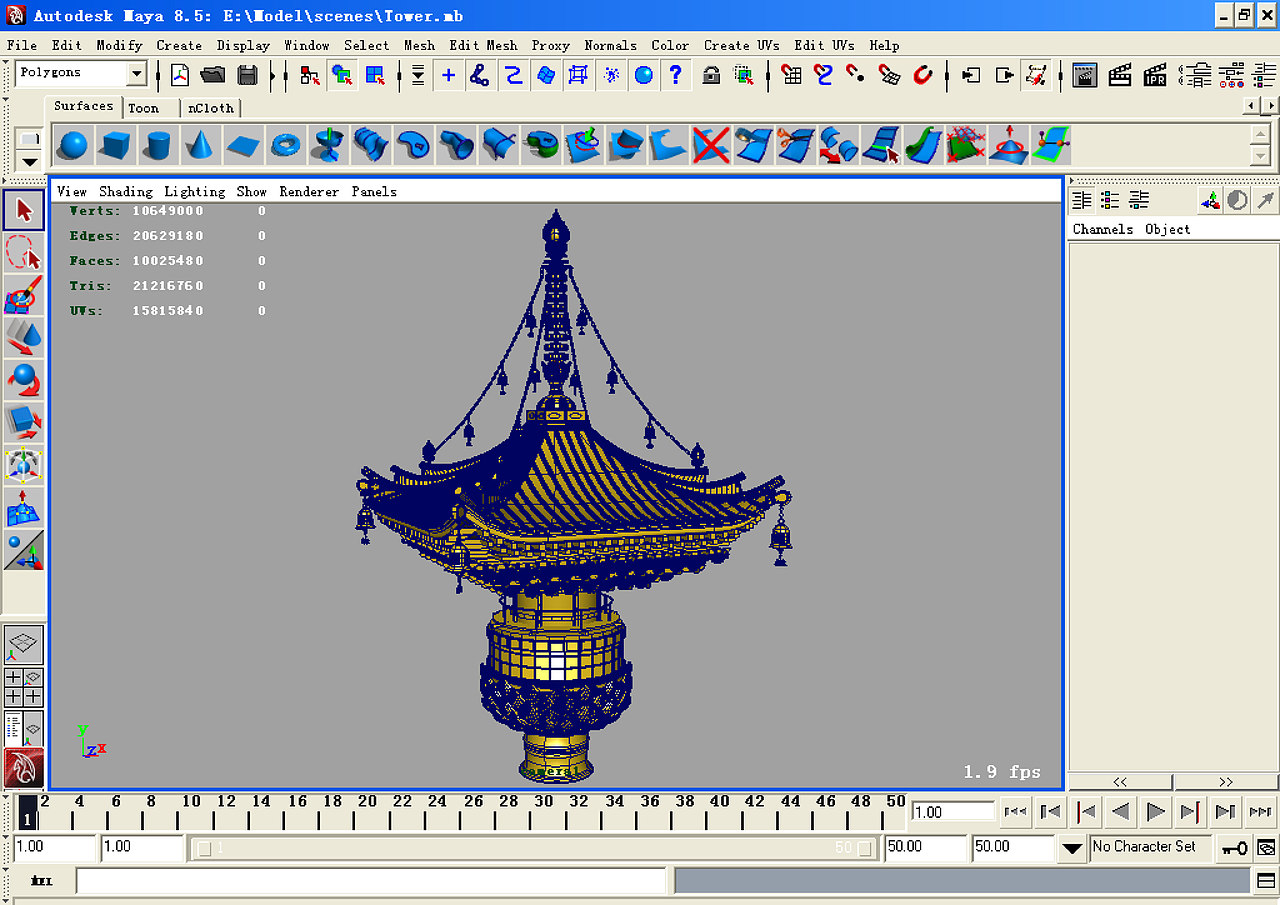Click the << layer panel button

pos(1120,782)
